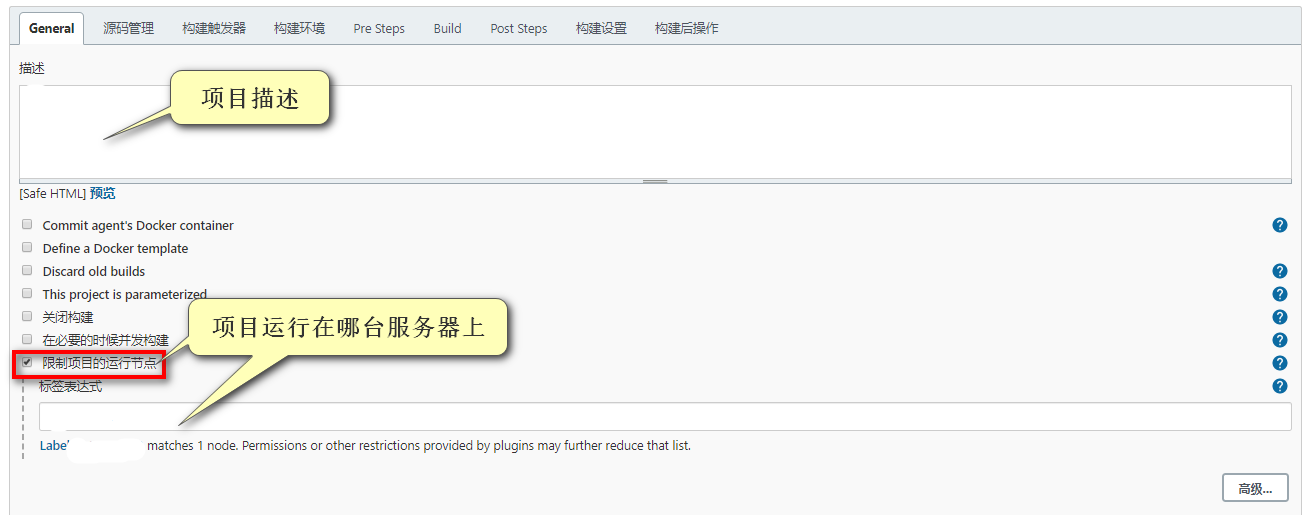Open 构建设置 tab

tap(601, 28)
